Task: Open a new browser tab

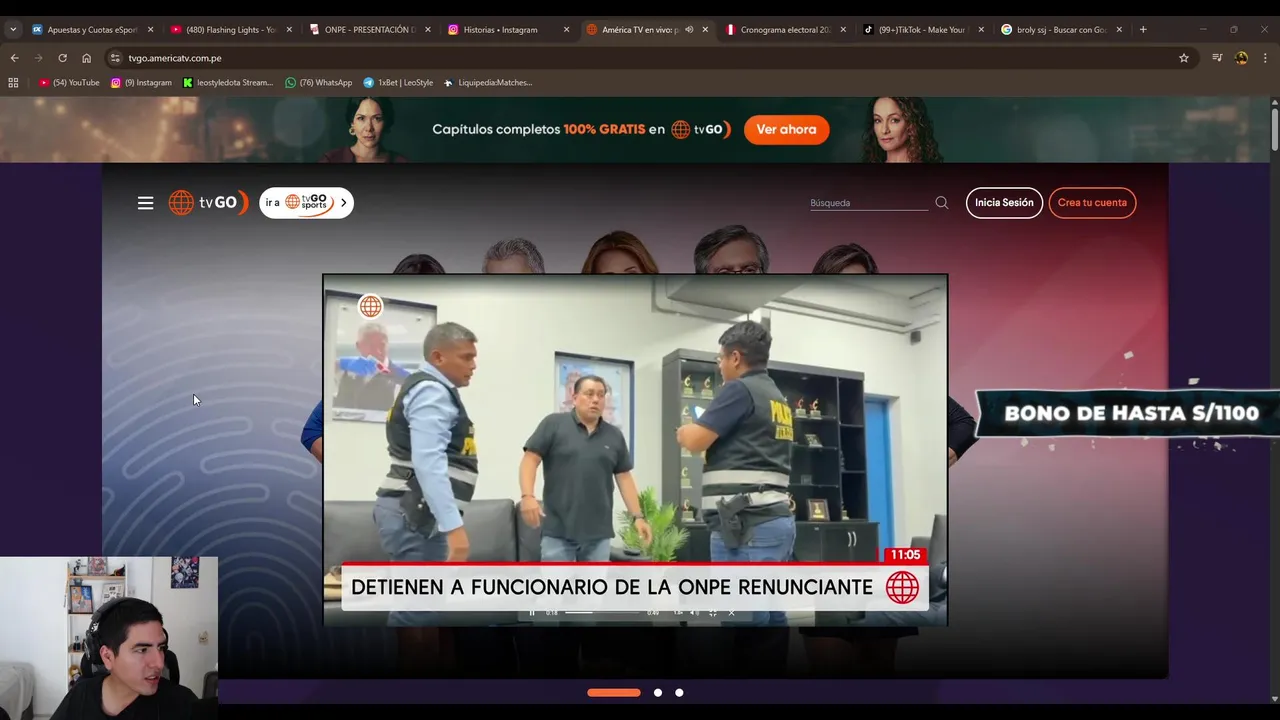Action: pyautogui.click(x=1143, y=30)
